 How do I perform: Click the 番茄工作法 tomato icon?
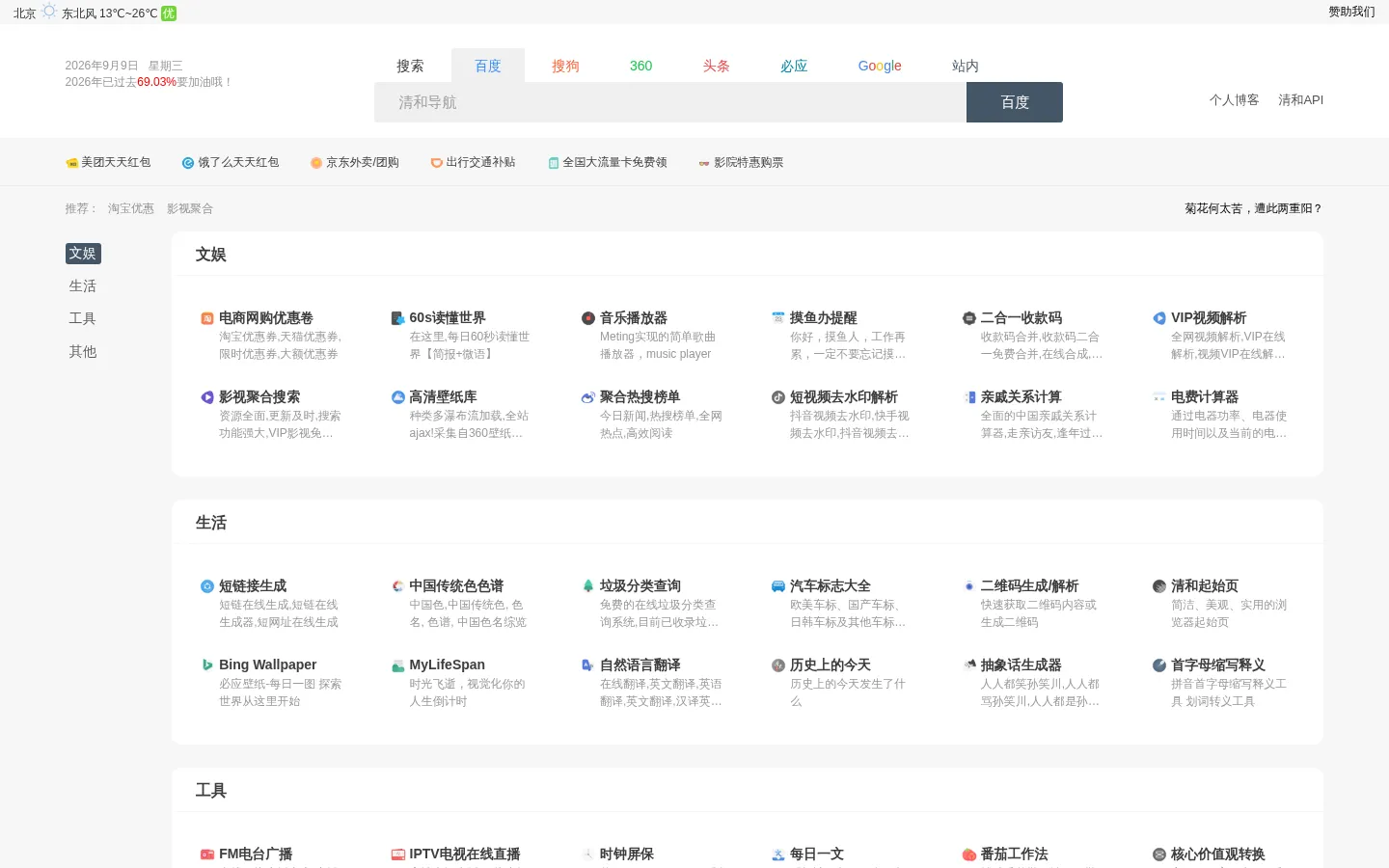pos(968,854)
